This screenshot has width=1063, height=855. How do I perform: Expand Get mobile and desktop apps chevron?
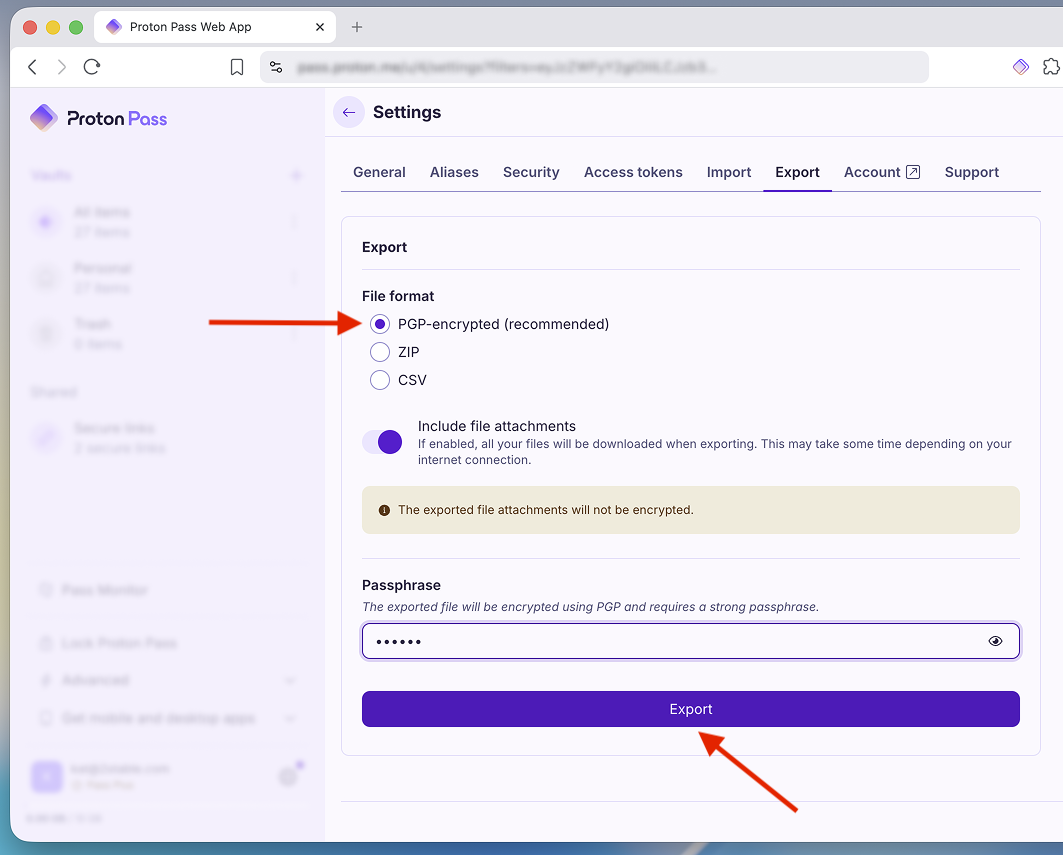[x=289, y=718]
